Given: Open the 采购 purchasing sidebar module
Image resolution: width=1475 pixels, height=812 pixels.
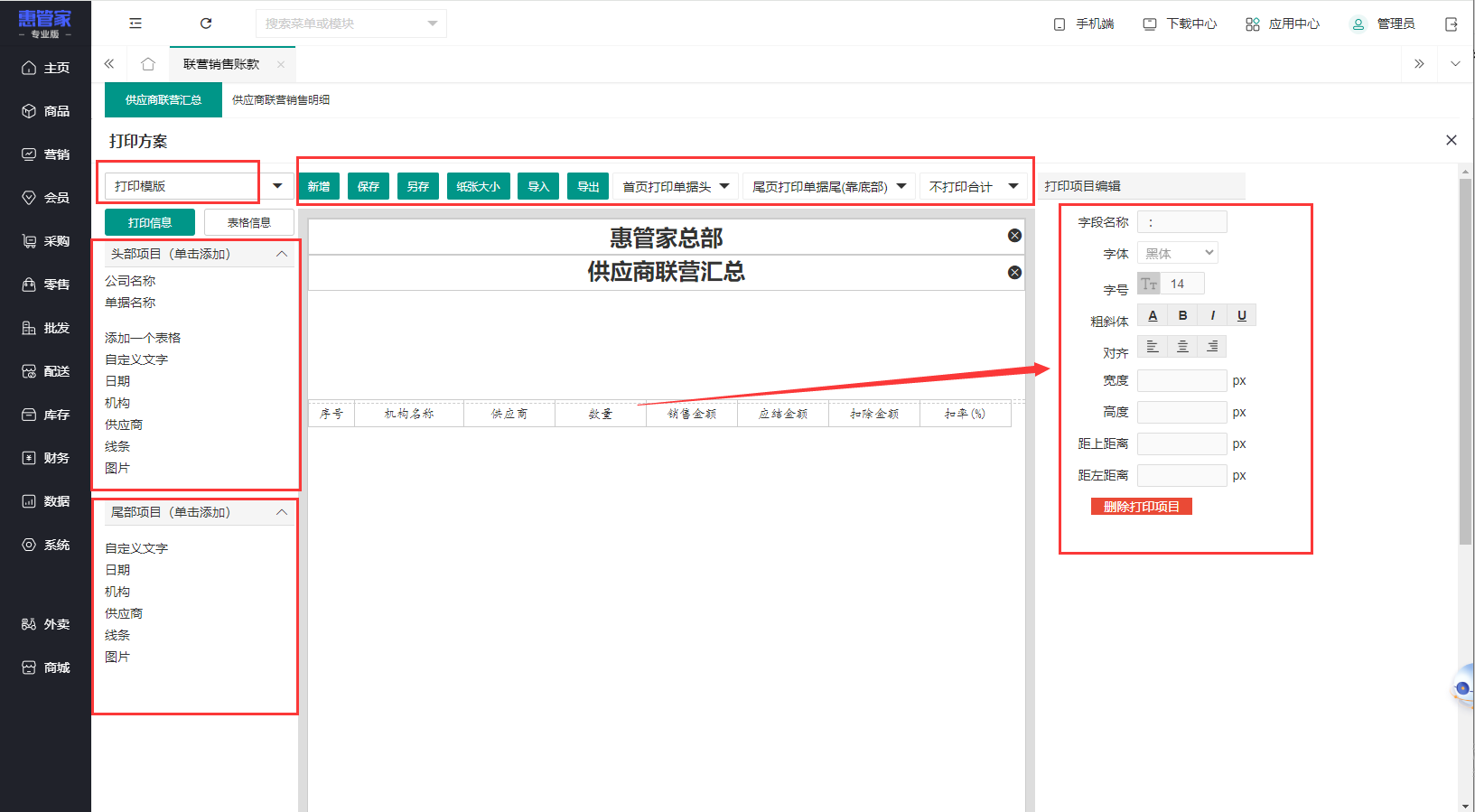Looking at the screenshot, I should click(x=45, y=241).
